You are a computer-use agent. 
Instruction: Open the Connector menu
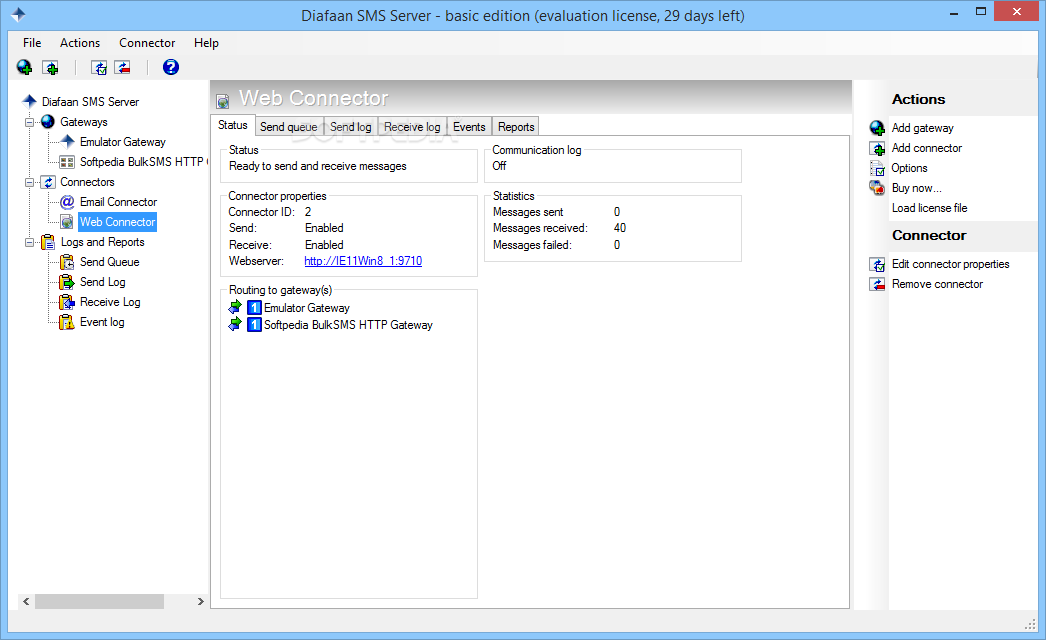click(147, 43)
